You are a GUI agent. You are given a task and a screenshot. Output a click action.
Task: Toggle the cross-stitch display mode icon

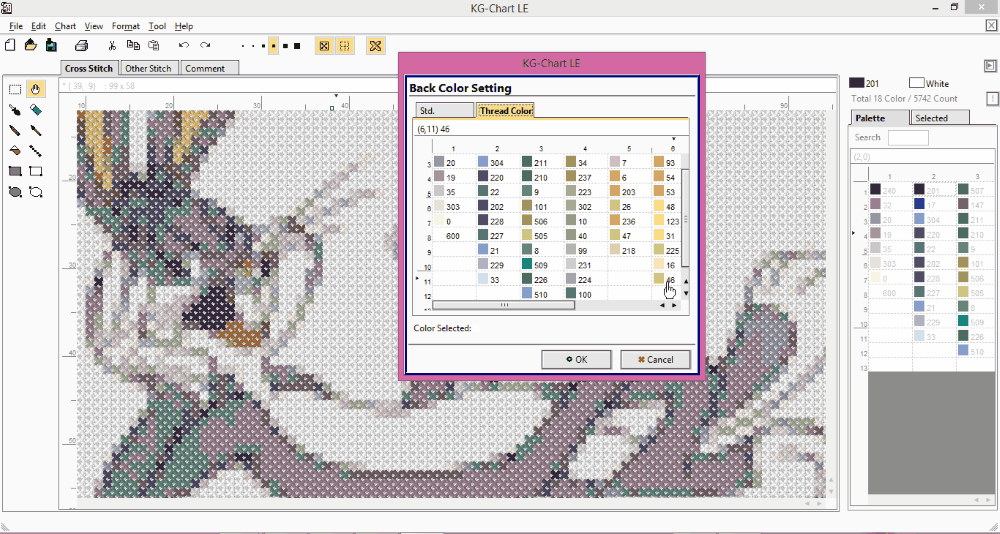click(x=375, y=46)
